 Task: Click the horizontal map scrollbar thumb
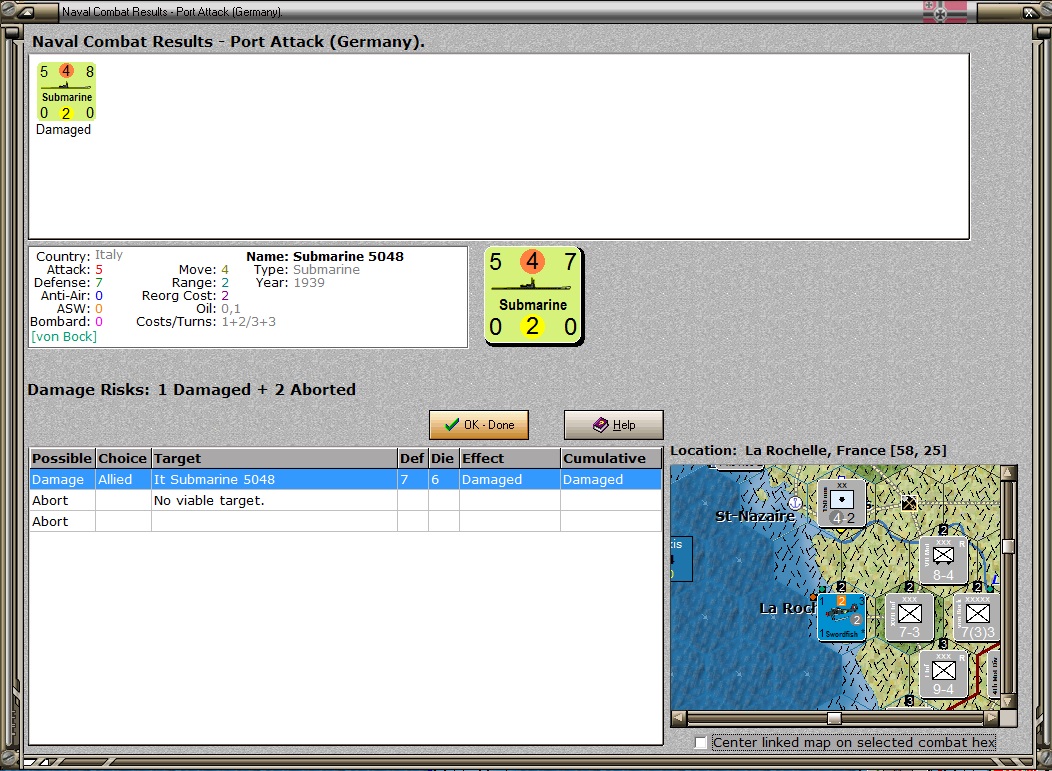(834, 718)
